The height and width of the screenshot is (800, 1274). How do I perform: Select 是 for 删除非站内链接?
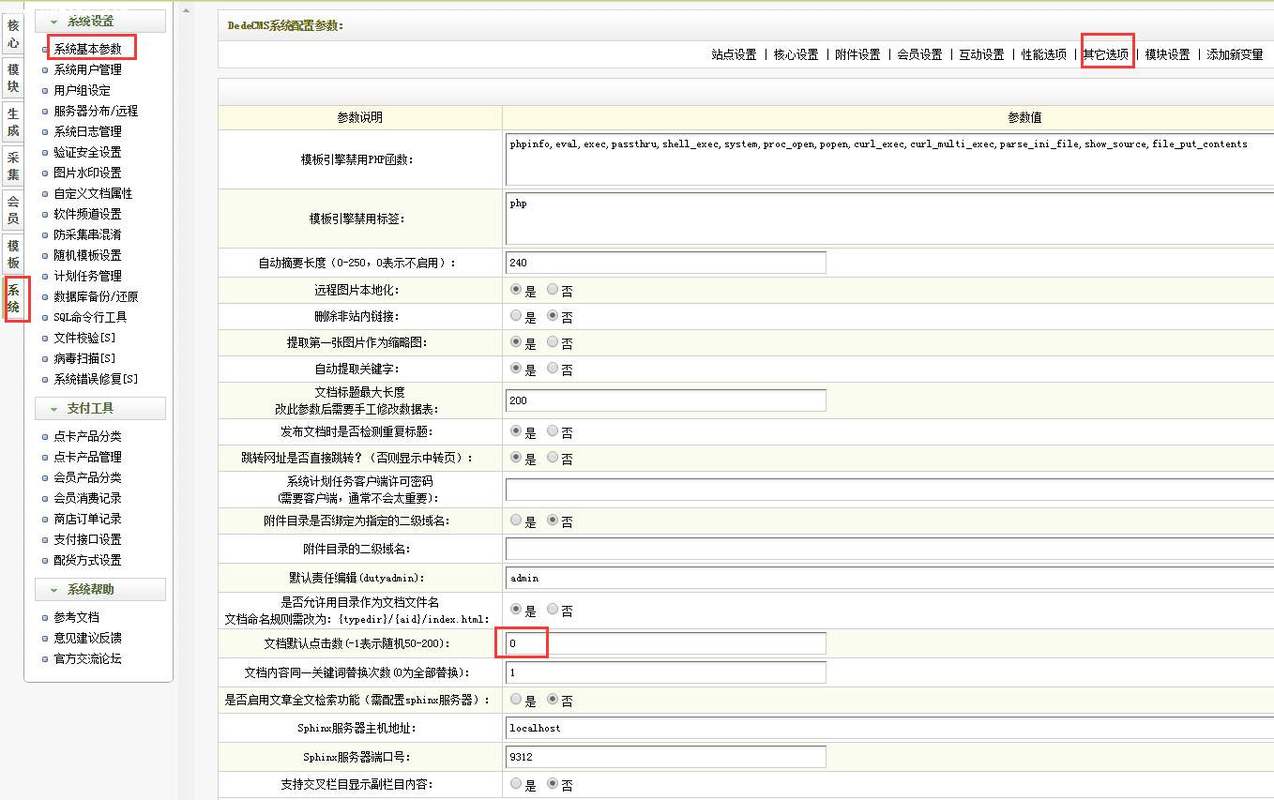click(516, 316)
